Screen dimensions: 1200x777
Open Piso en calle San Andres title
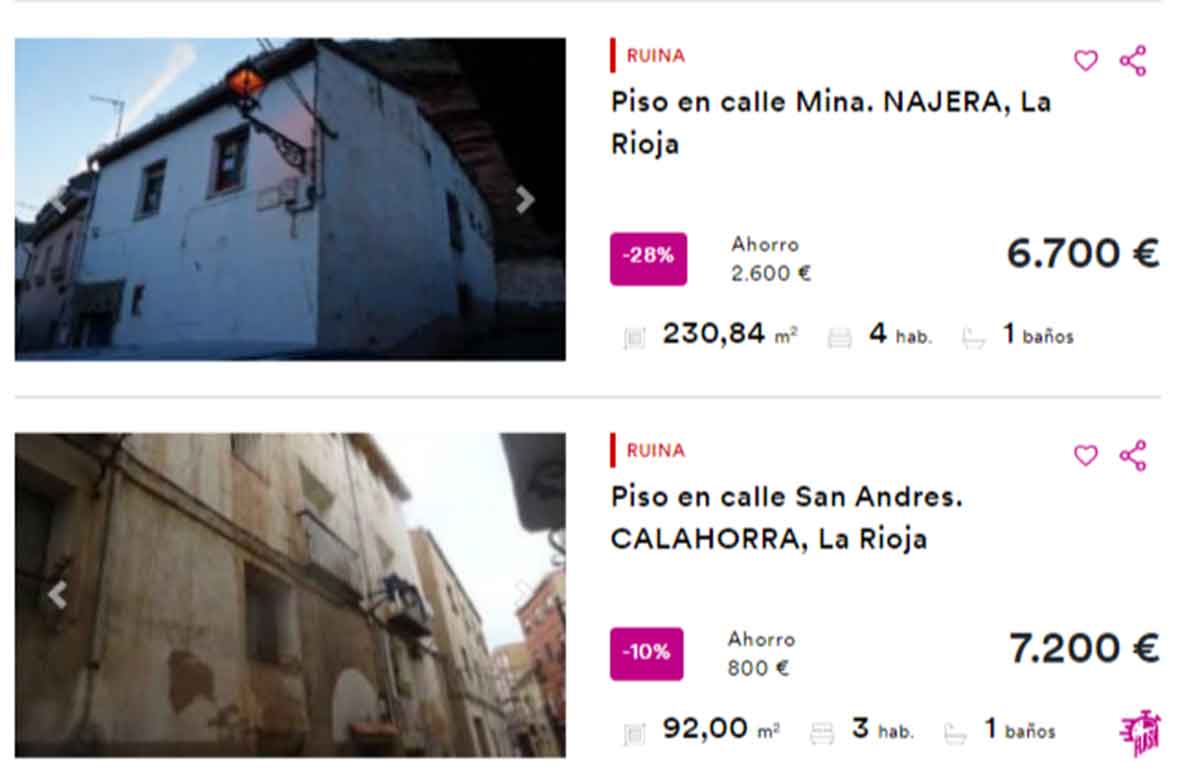(x=787, y=517)
